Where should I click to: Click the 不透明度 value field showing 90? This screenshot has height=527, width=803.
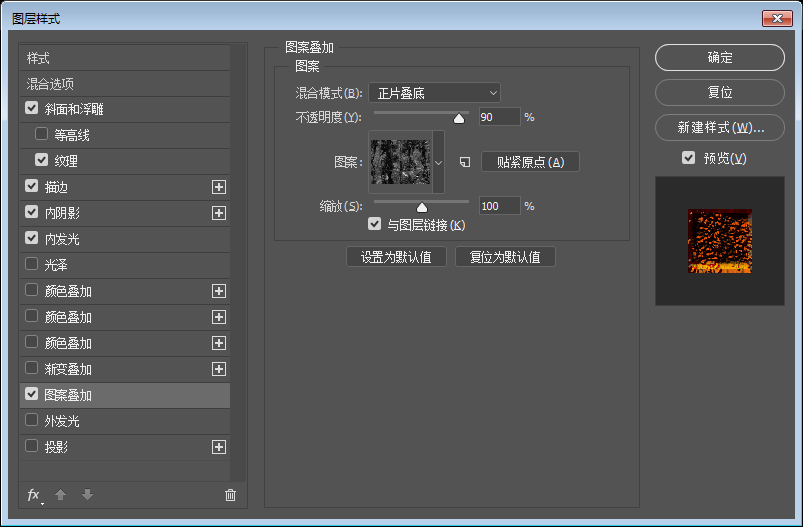point(499,117)
